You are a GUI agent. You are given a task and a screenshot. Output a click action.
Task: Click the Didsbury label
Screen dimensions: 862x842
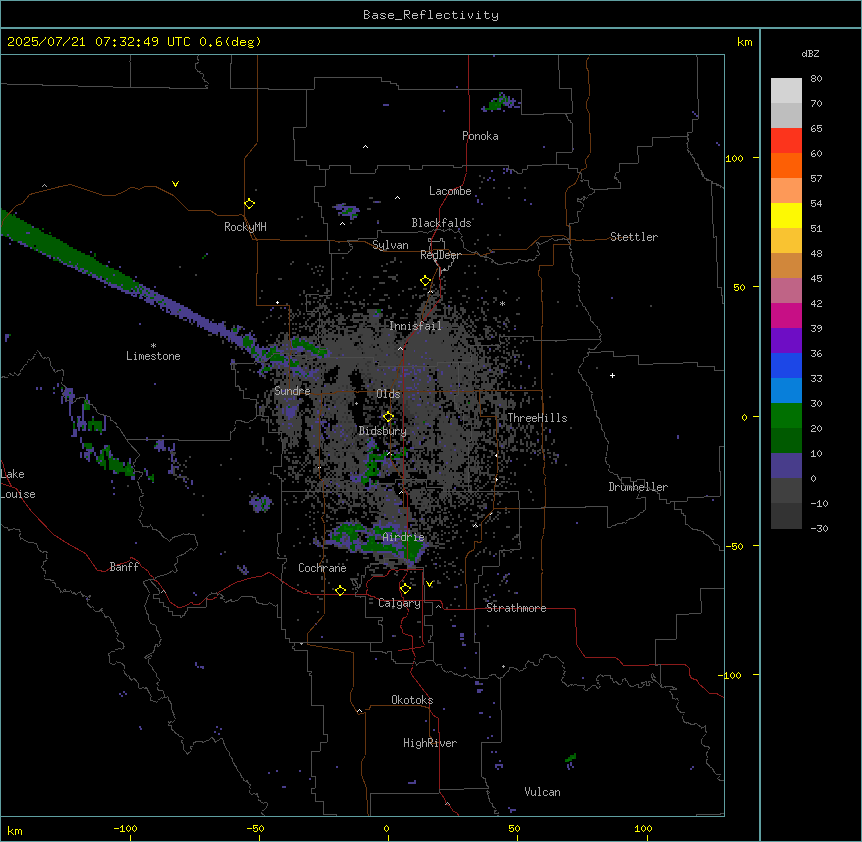[383, 431]
